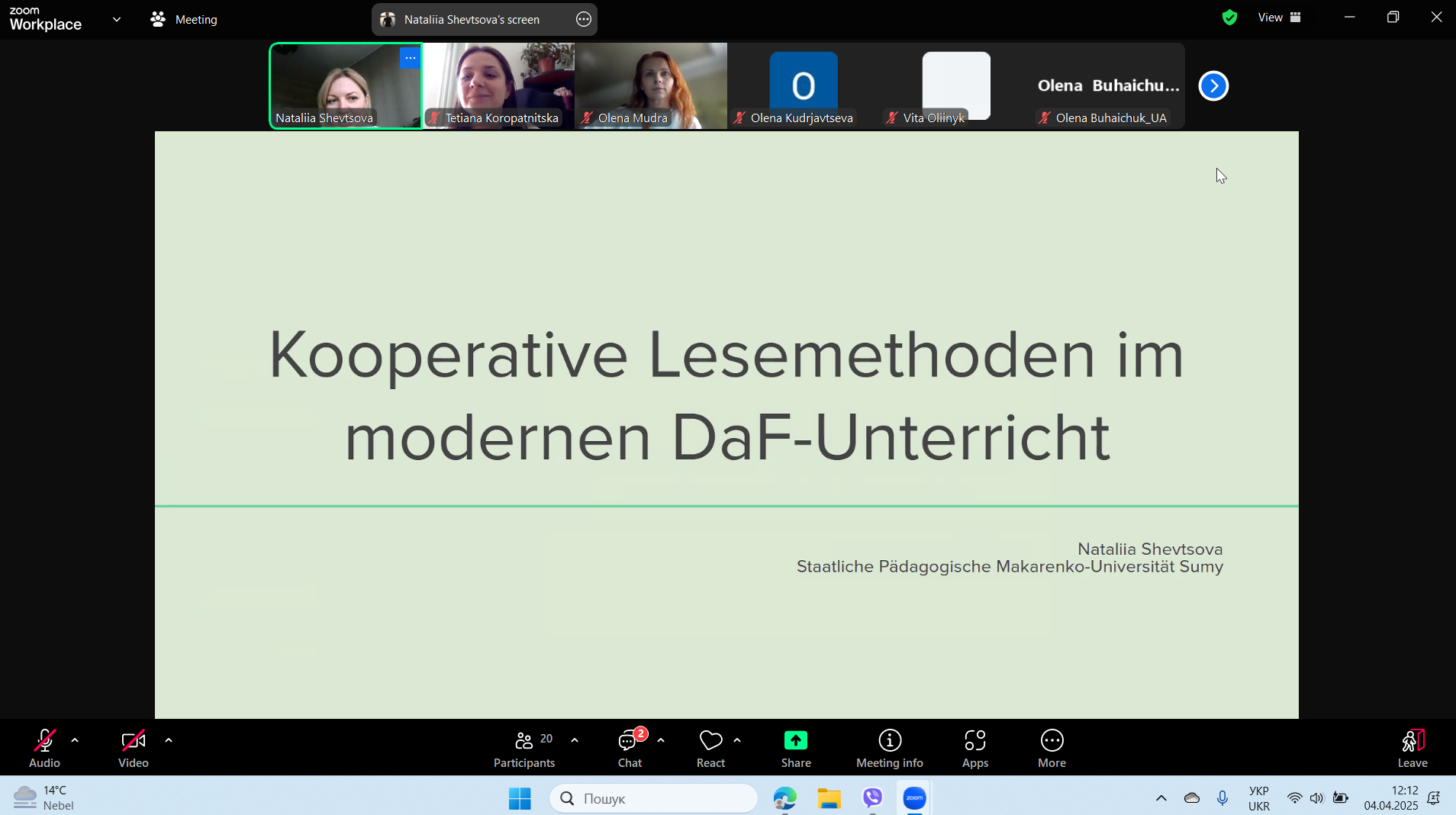Click the green encryption shield icon
Viewport: 1456px width, 815px height.
coord(1229,18)
